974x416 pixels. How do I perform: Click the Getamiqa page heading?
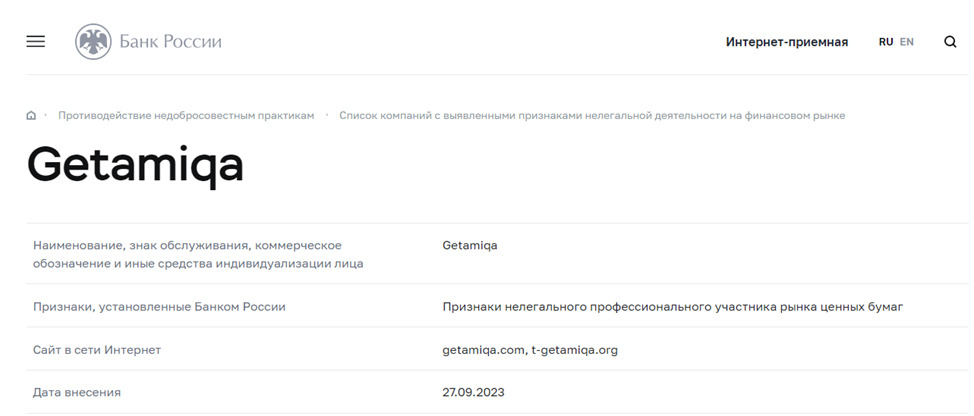click(x=135, y=166)
